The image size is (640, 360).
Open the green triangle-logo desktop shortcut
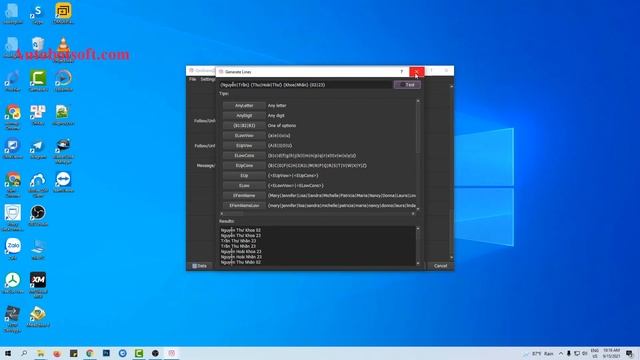click(x=13, y=282)
